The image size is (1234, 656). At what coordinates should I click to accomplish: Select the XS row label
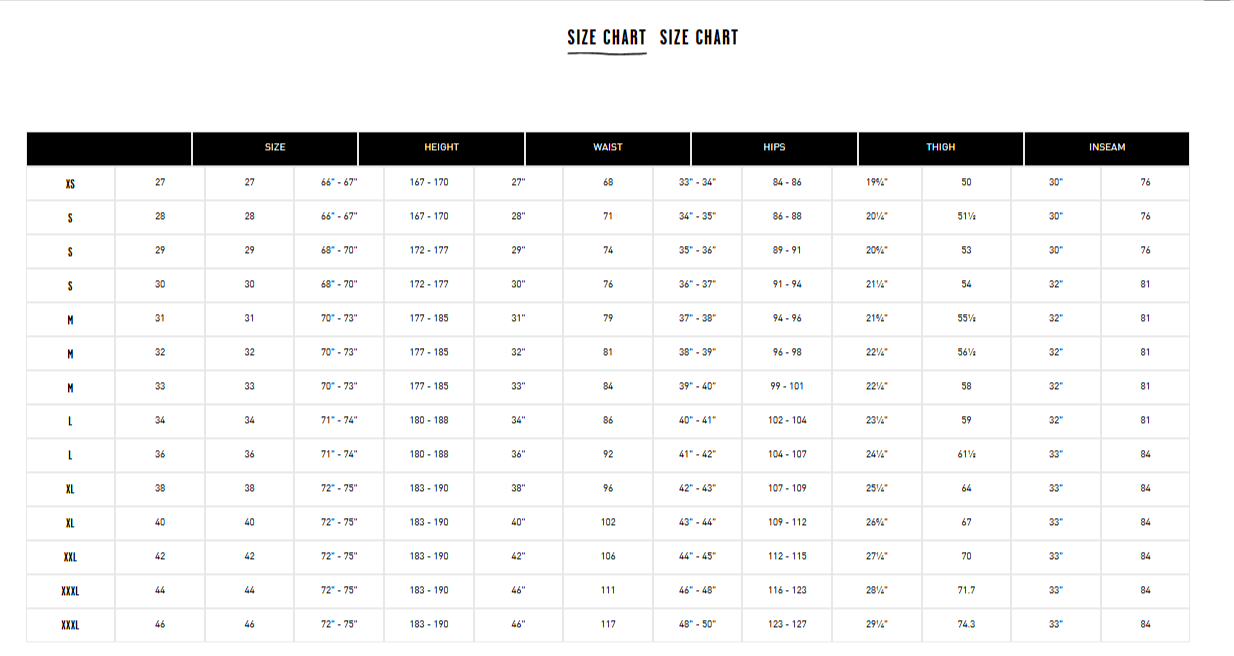click(x=70, y=184)
